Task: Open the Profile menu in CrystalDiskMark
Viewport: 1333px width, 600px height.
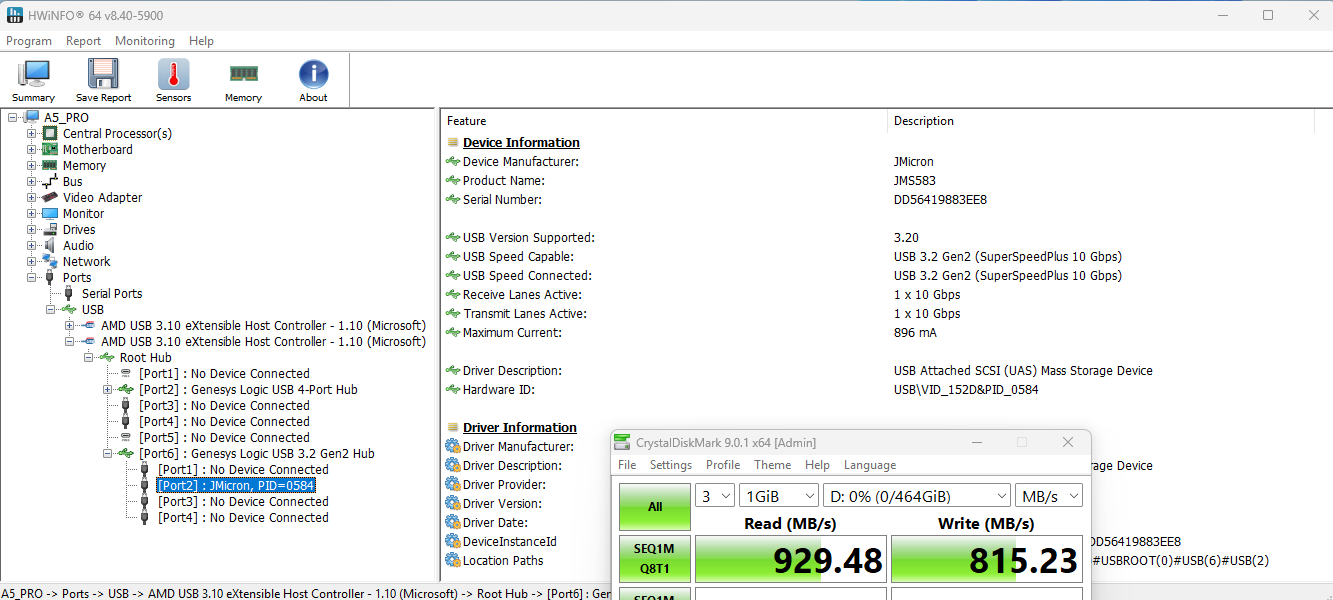Action: (722, 465)
